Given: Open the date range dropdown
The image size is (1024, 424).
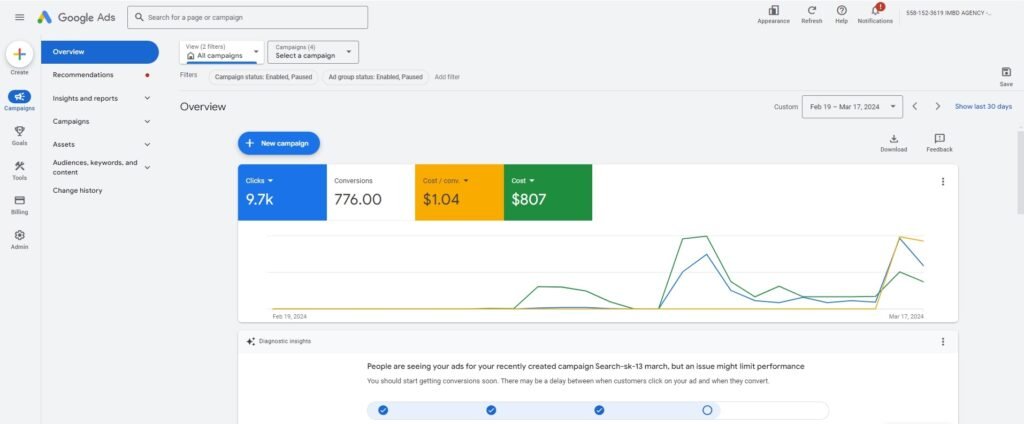Looking at the screenshot, I should (852, 106).
